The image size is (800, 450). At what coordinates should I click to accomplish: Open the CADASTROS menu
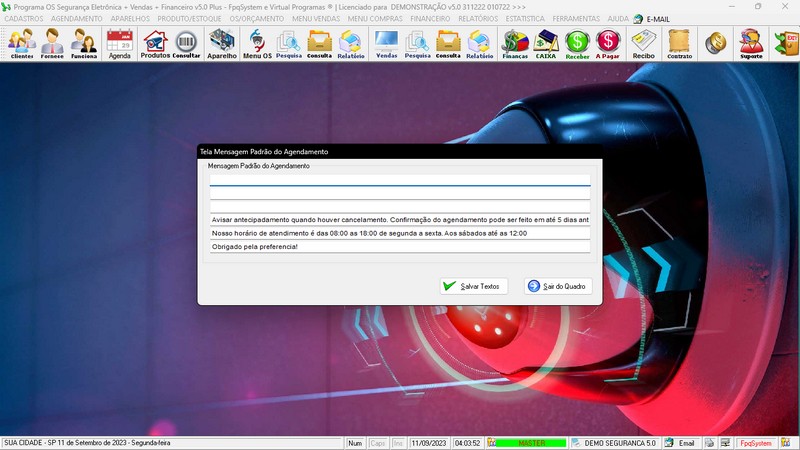pos(24,18)
